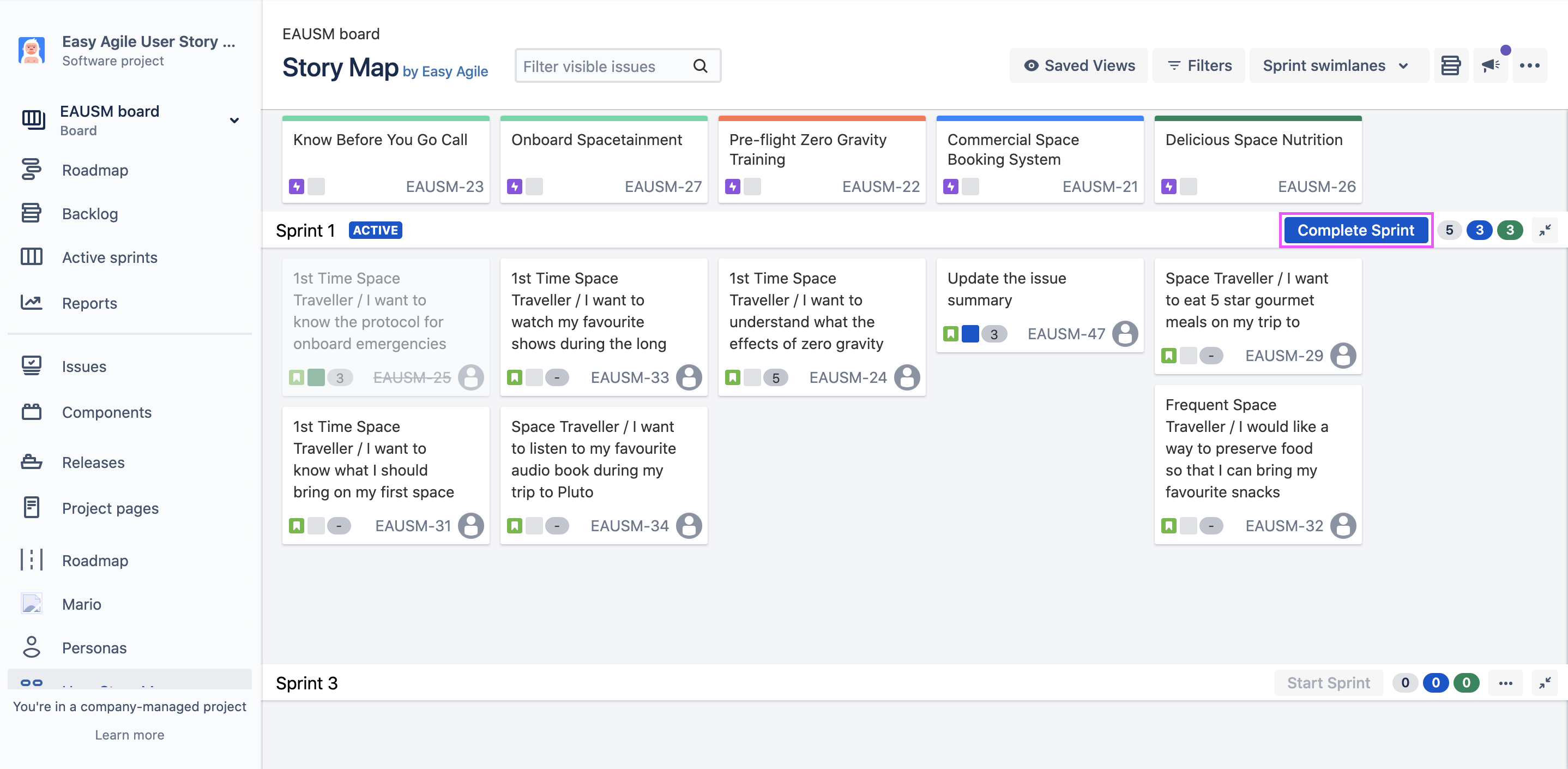Image resolution: width=1568 pixels, height=769 pixels.
Task: Expand the EAUSM board switcher chevron
Action: click(234, 121)
